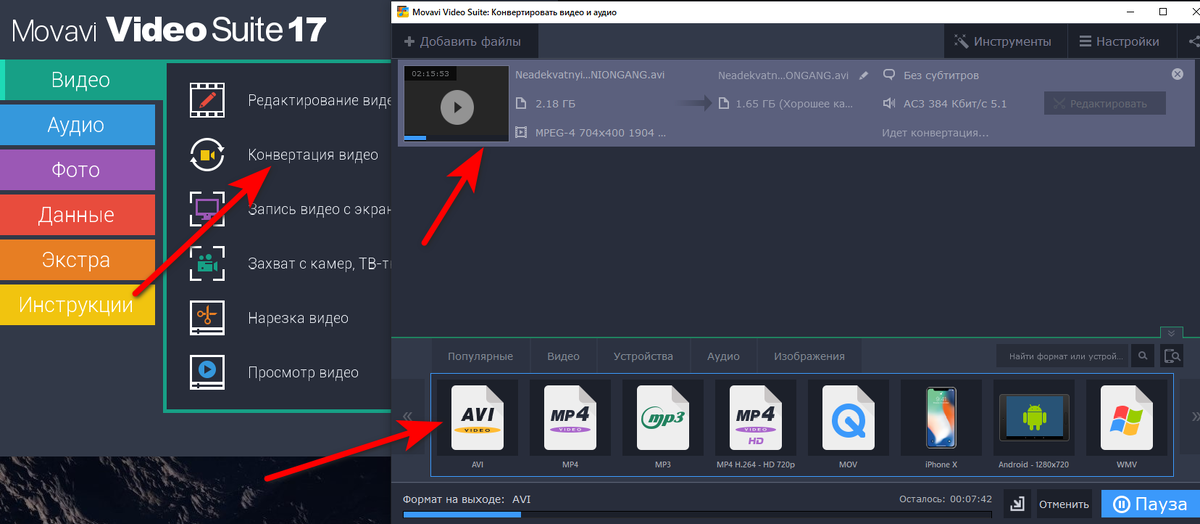Open the Изображения tab
Image resolution: width=1200 pixels, height=524 pixels.
click(x=809, y=356)
